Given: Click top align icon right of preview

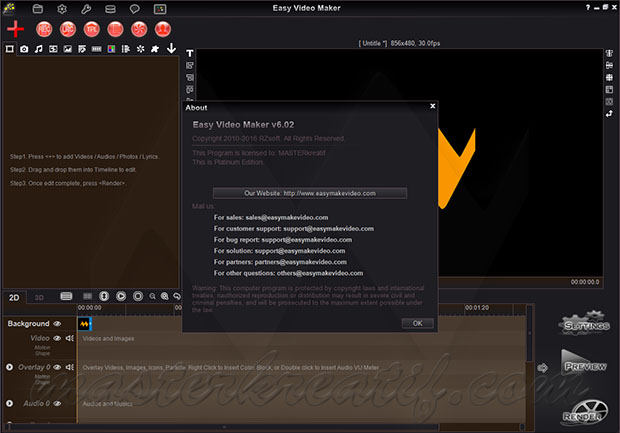Looking at the screenshot, I should click(609, 53).
